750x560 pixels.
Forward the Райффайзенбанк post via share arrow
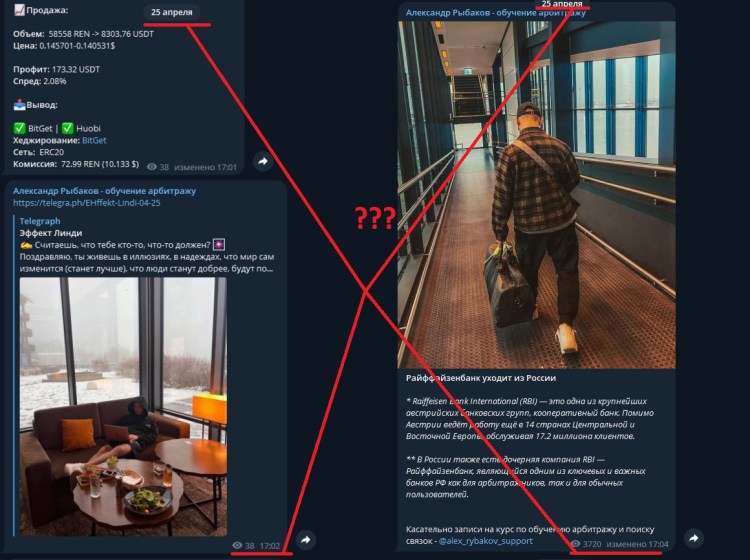click(x=694, y=538)
